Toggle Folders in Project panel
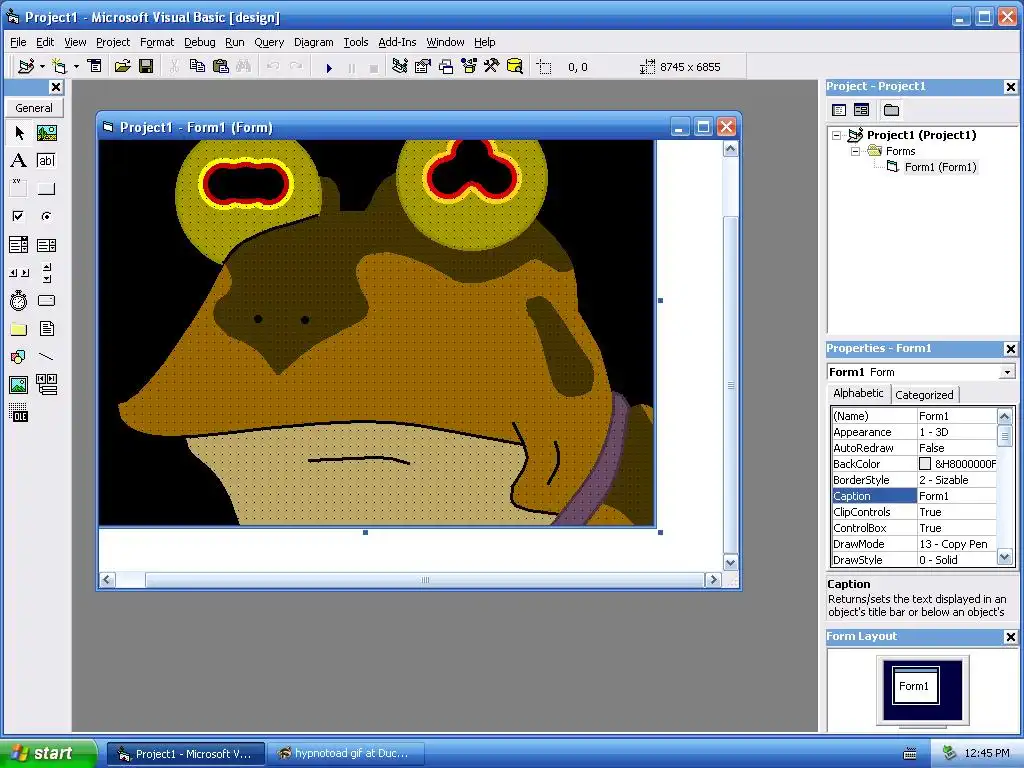The width and height of the screenshot is (1024, 768). click(891, 110)
